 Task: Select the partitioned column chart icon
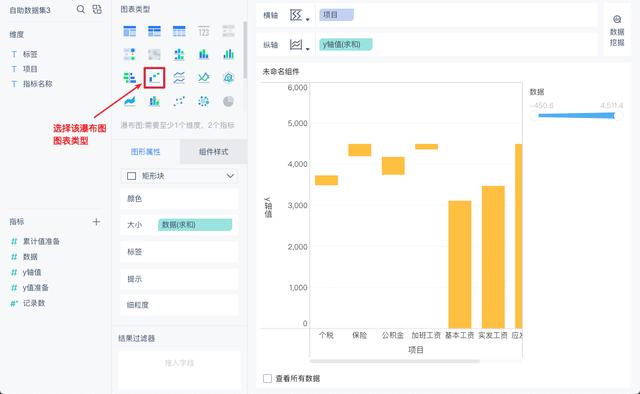coord(179,54)
